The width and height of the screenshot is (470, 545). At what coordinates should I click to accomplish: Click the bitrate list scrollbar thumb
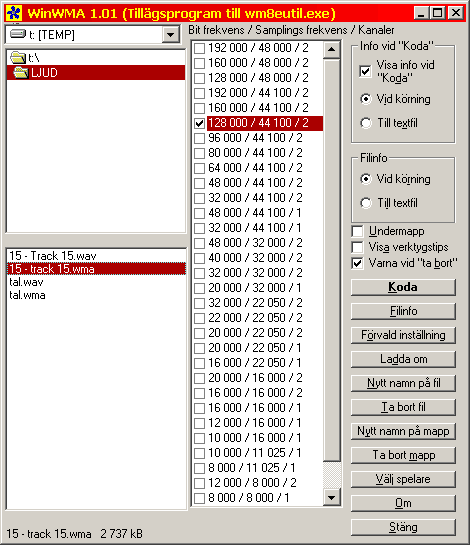pos(332,261)
